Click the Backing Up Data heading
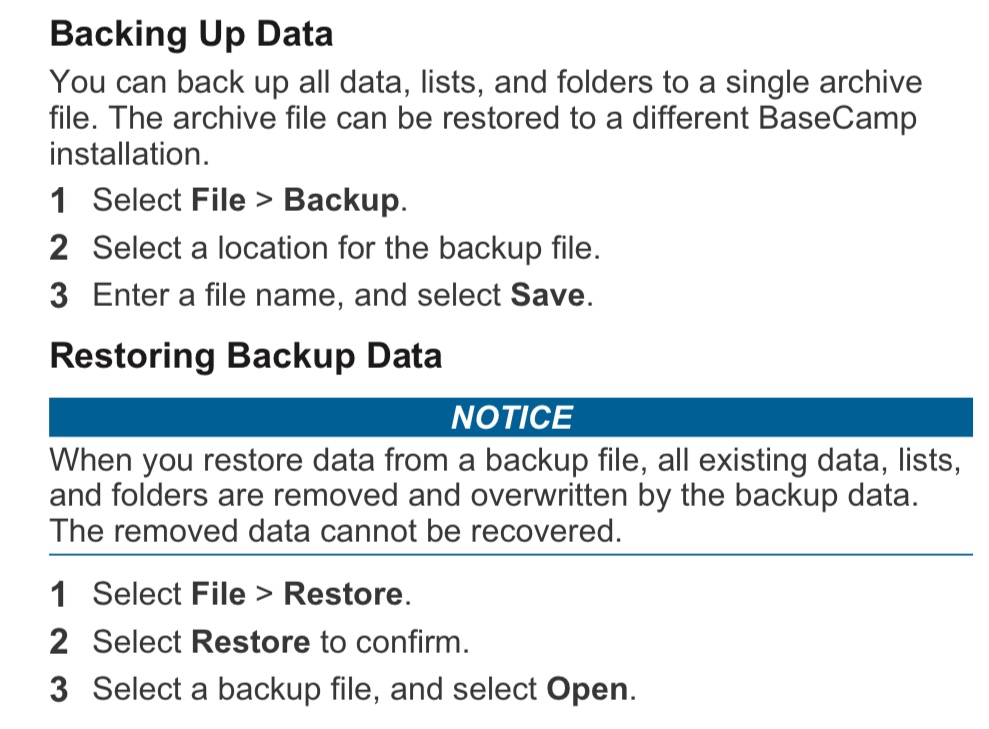989x729 pixels. coord(191,34)
